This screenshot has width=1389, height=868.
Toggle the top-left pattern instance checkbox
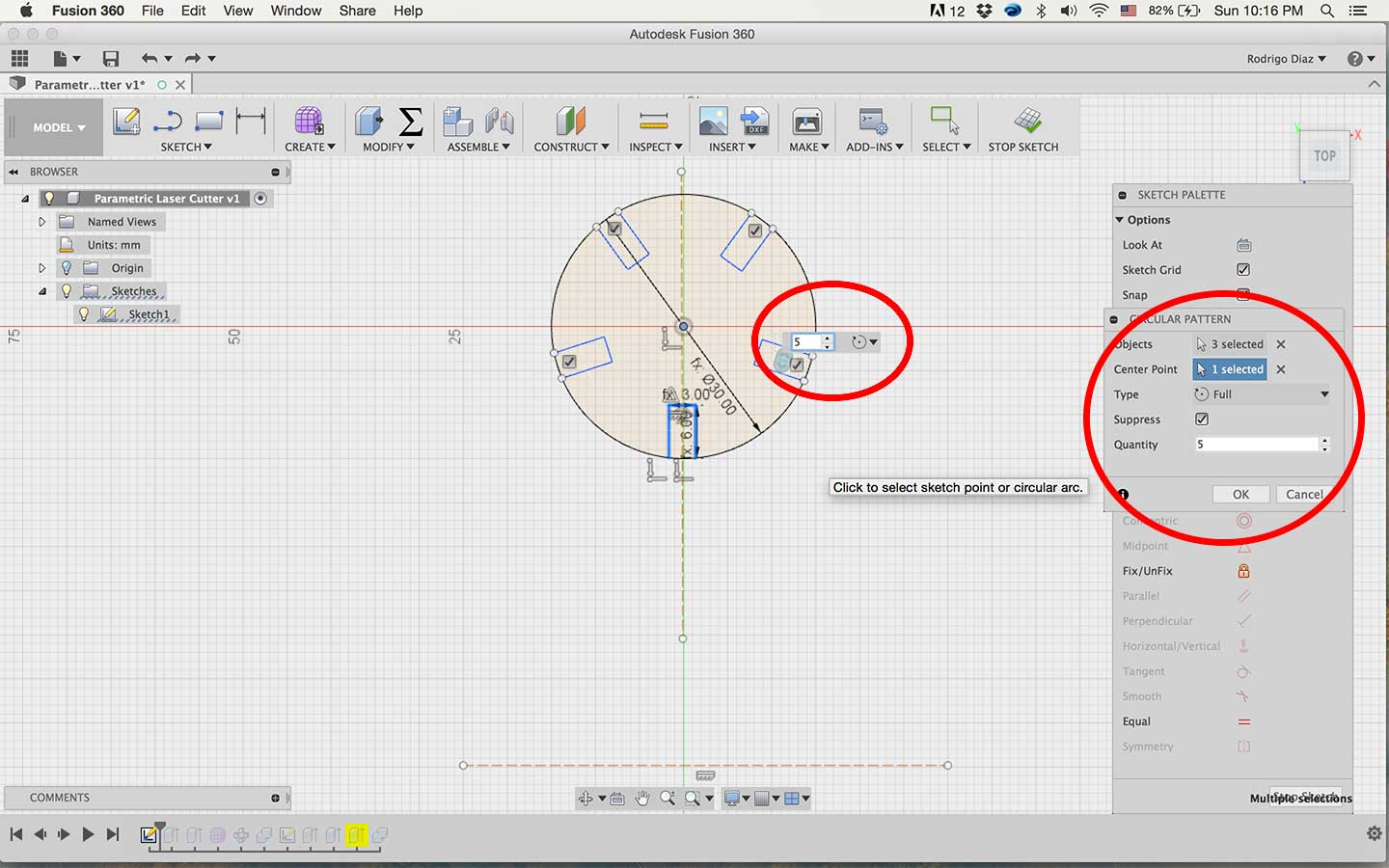pyautogui.click(x=614, y=229)
